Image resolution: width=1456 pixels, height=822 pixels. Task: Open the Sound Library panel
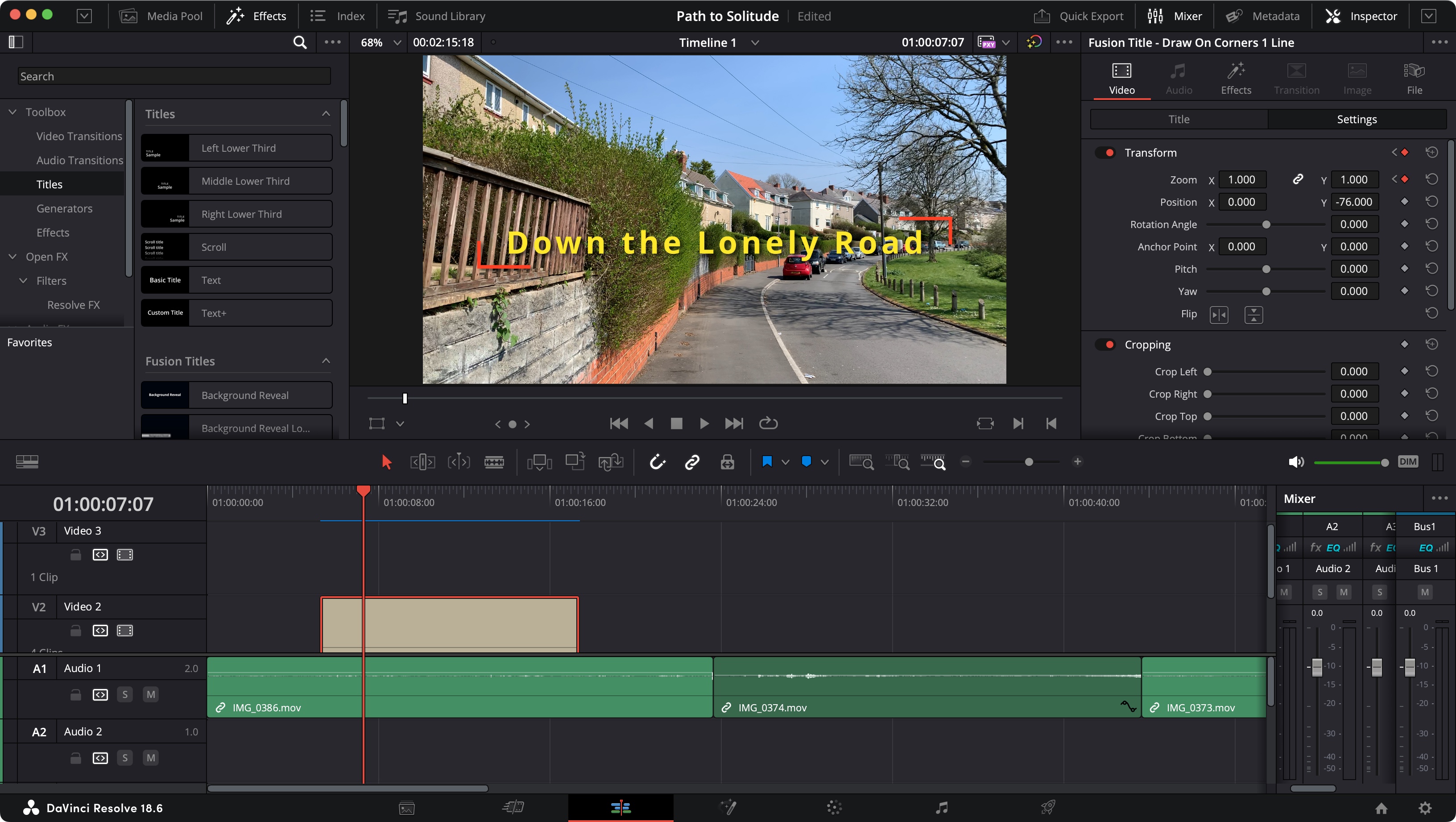[435, 16]
